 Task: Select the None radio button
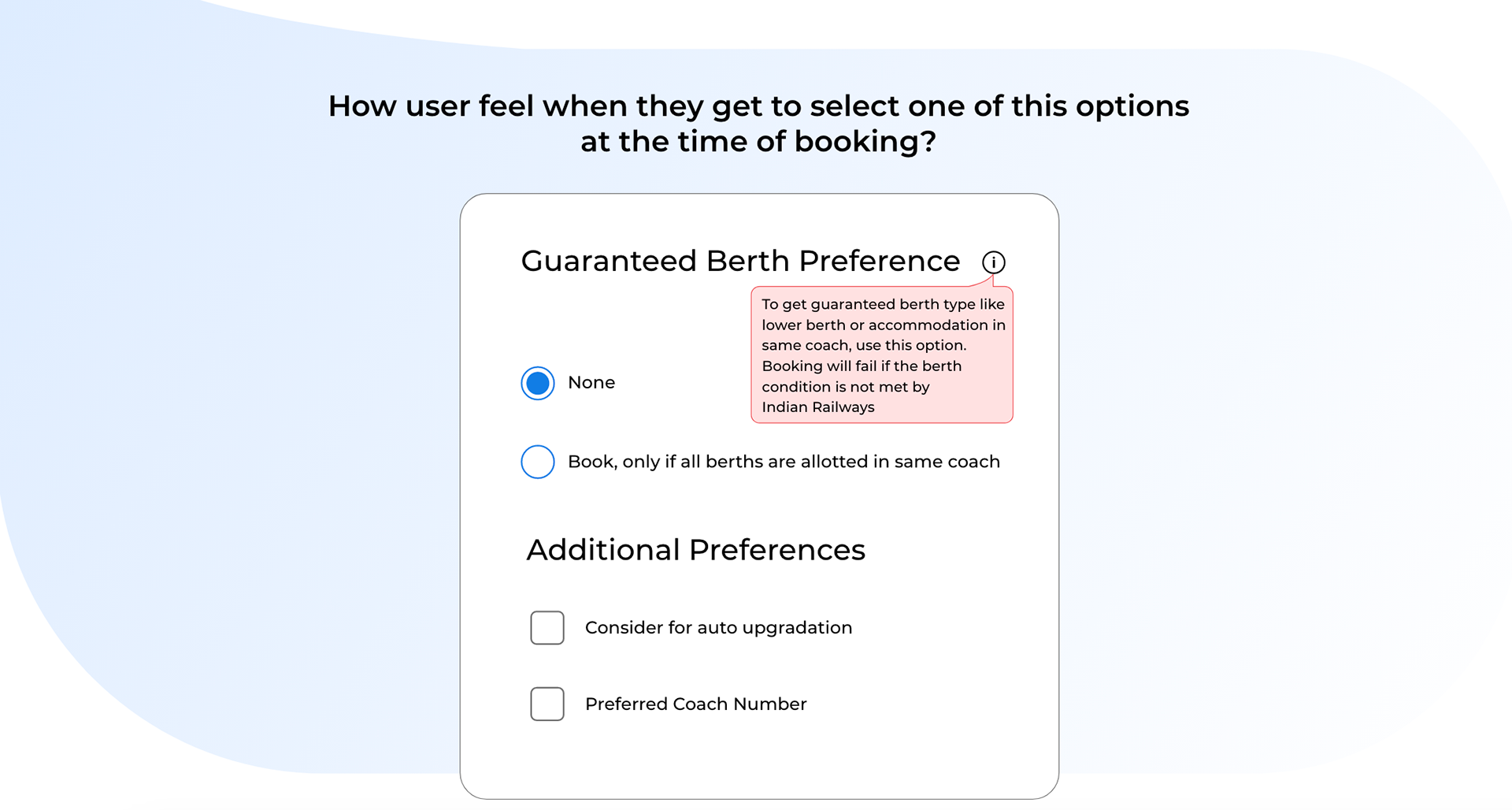click(538, 383)
